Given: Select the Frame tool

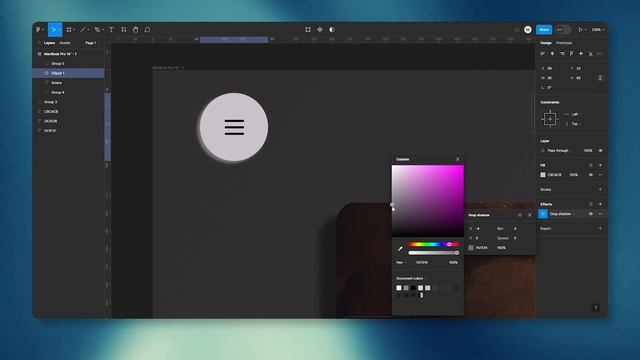Looking at the screenshot, I should click(x=69, y=29).
